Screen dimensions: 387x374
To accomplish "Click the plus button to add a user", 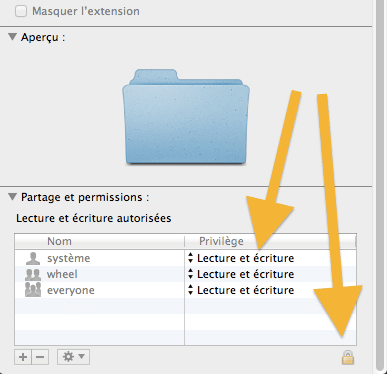I will click(x=23, y=357).
